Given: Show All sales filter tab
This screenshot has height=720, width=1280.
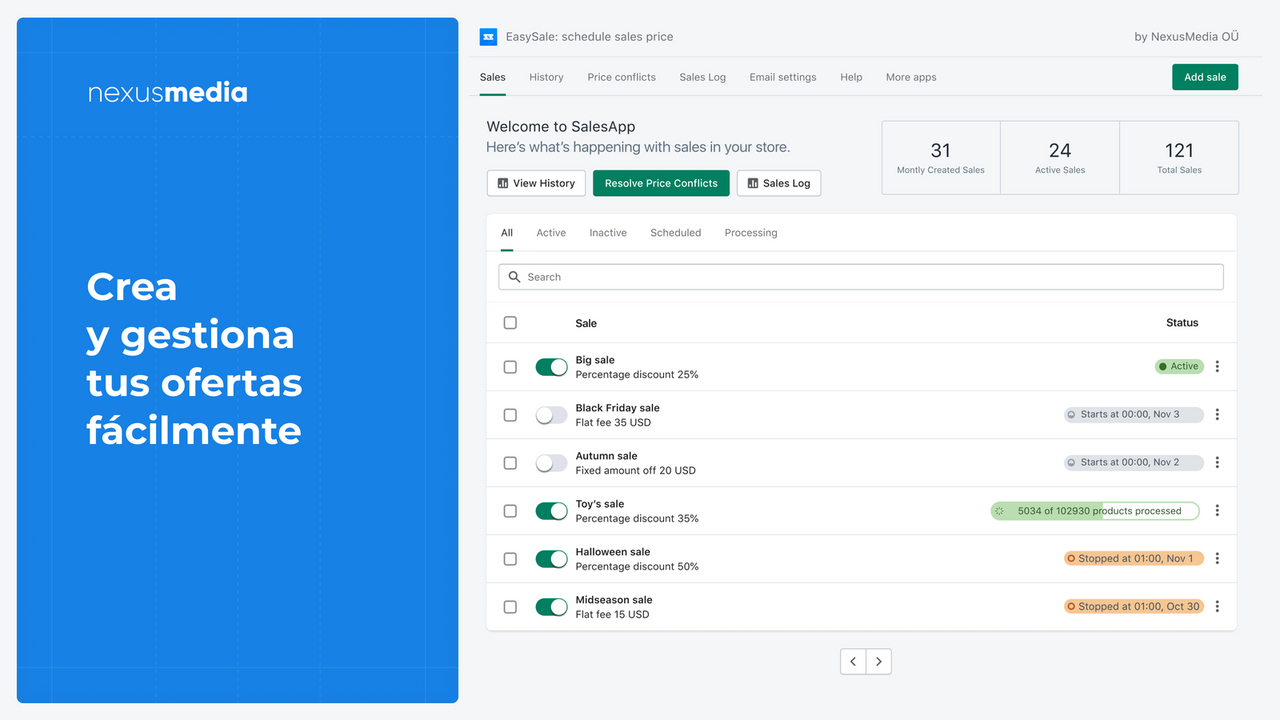Looking at the screenshot, I should click(507, 233).
